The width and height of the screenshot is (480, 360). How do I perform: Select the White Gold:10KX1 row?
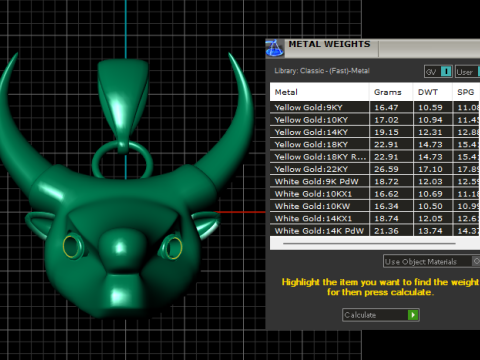(375, 194)
